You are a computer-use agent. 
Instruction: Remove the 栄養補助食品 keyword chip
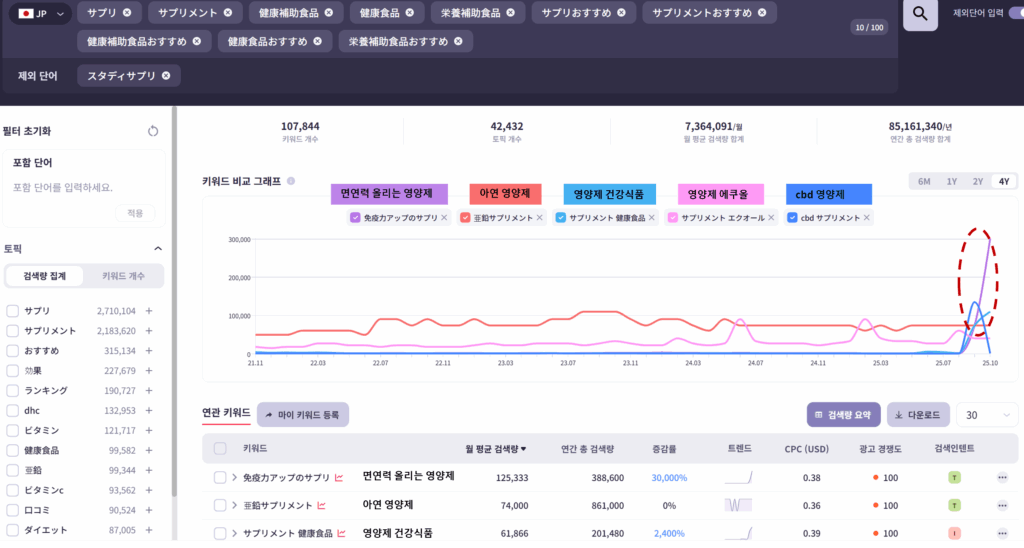(x=510, y=12)
